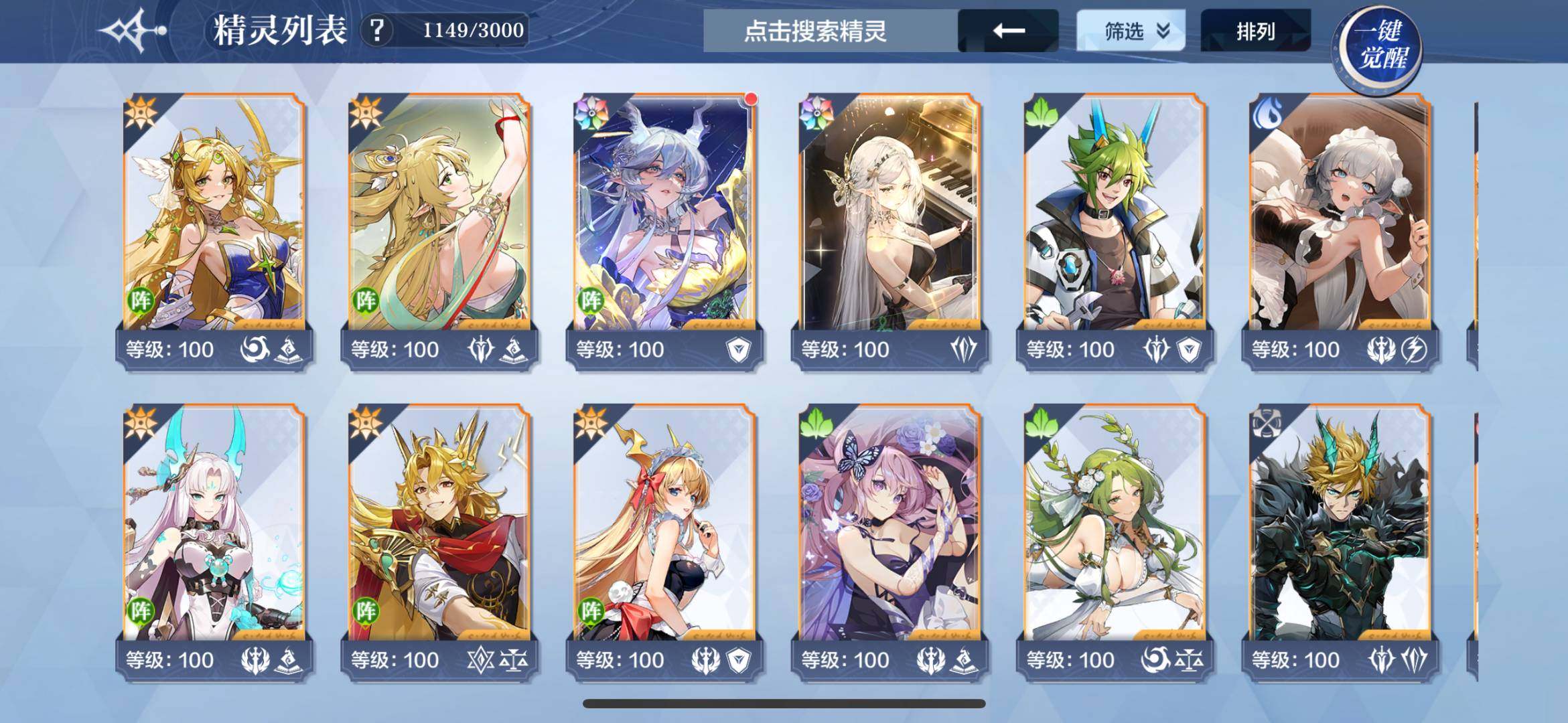The height and width of the screenshot is (723, 1568).
Task: Open the dark armored blond spirit card
Action: (x=1340, y=542)
